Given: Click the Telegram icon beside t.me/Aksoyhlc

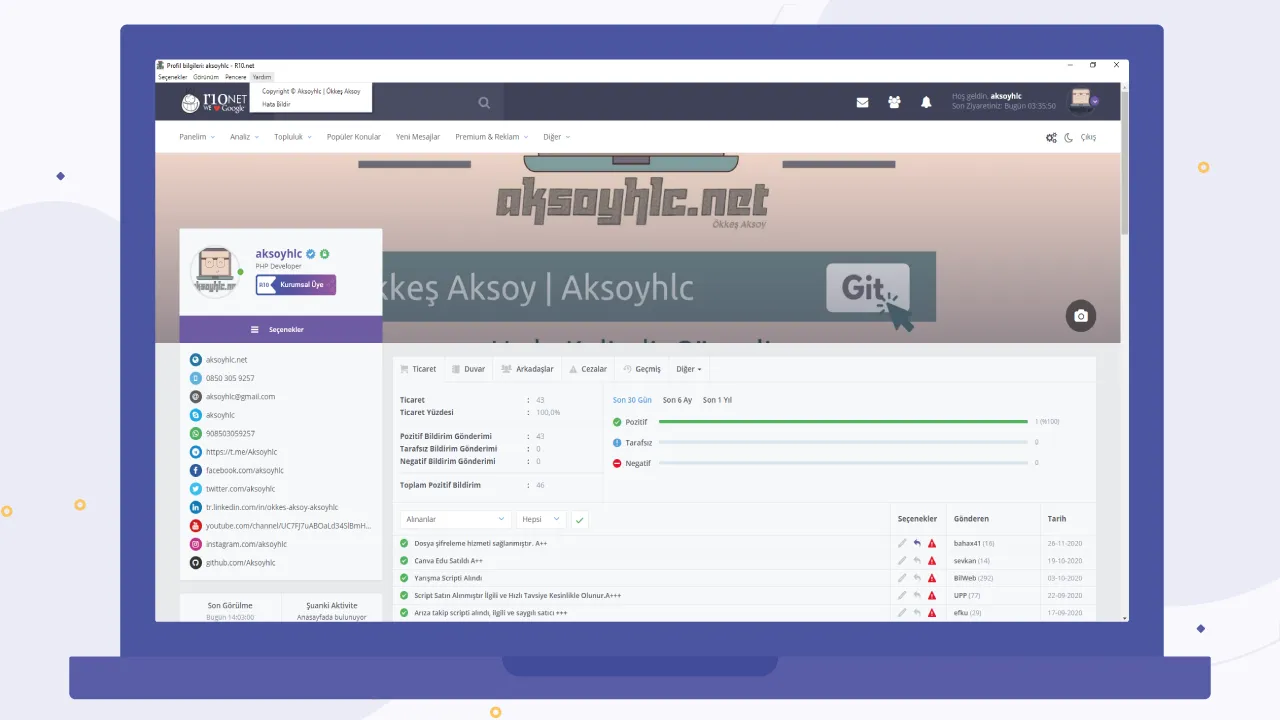Looking at the screenshot, I should tap(196, 452).
